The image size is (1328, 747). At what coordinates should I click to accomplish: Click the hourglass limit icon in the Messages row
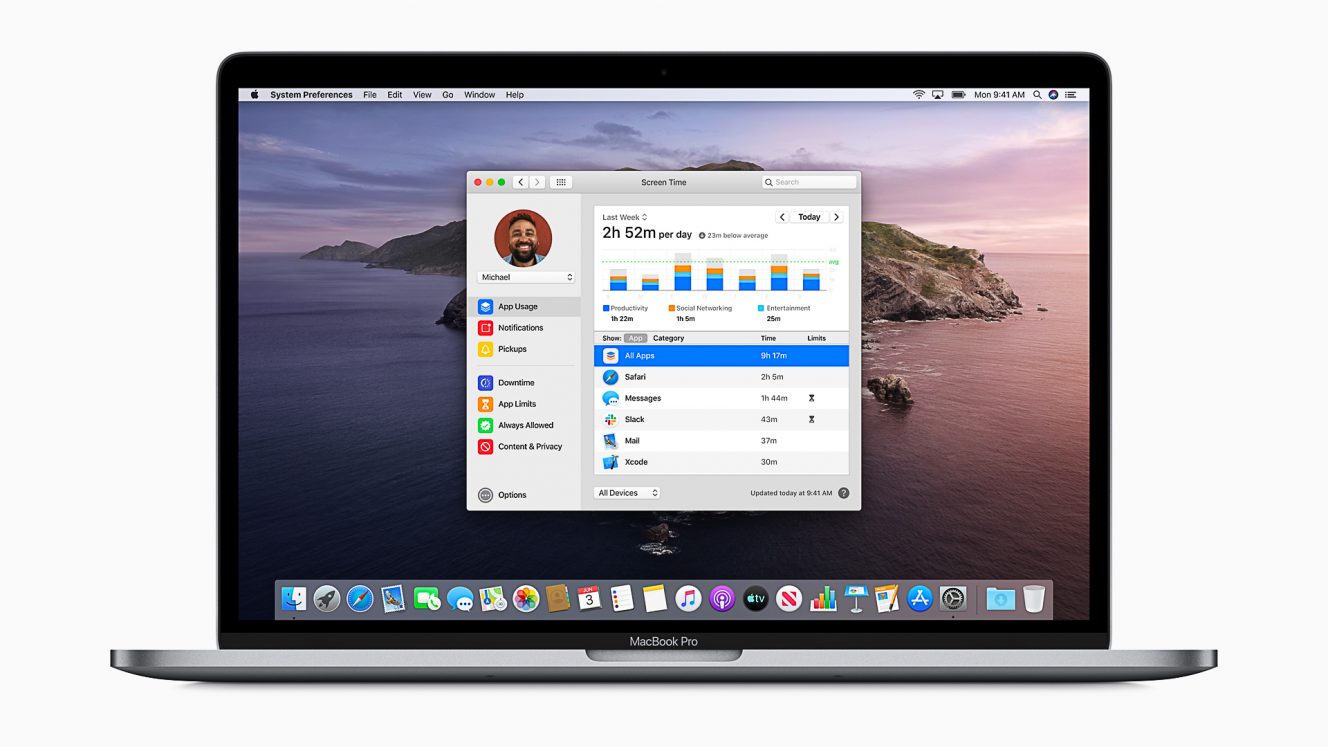[x=811, y=398]
